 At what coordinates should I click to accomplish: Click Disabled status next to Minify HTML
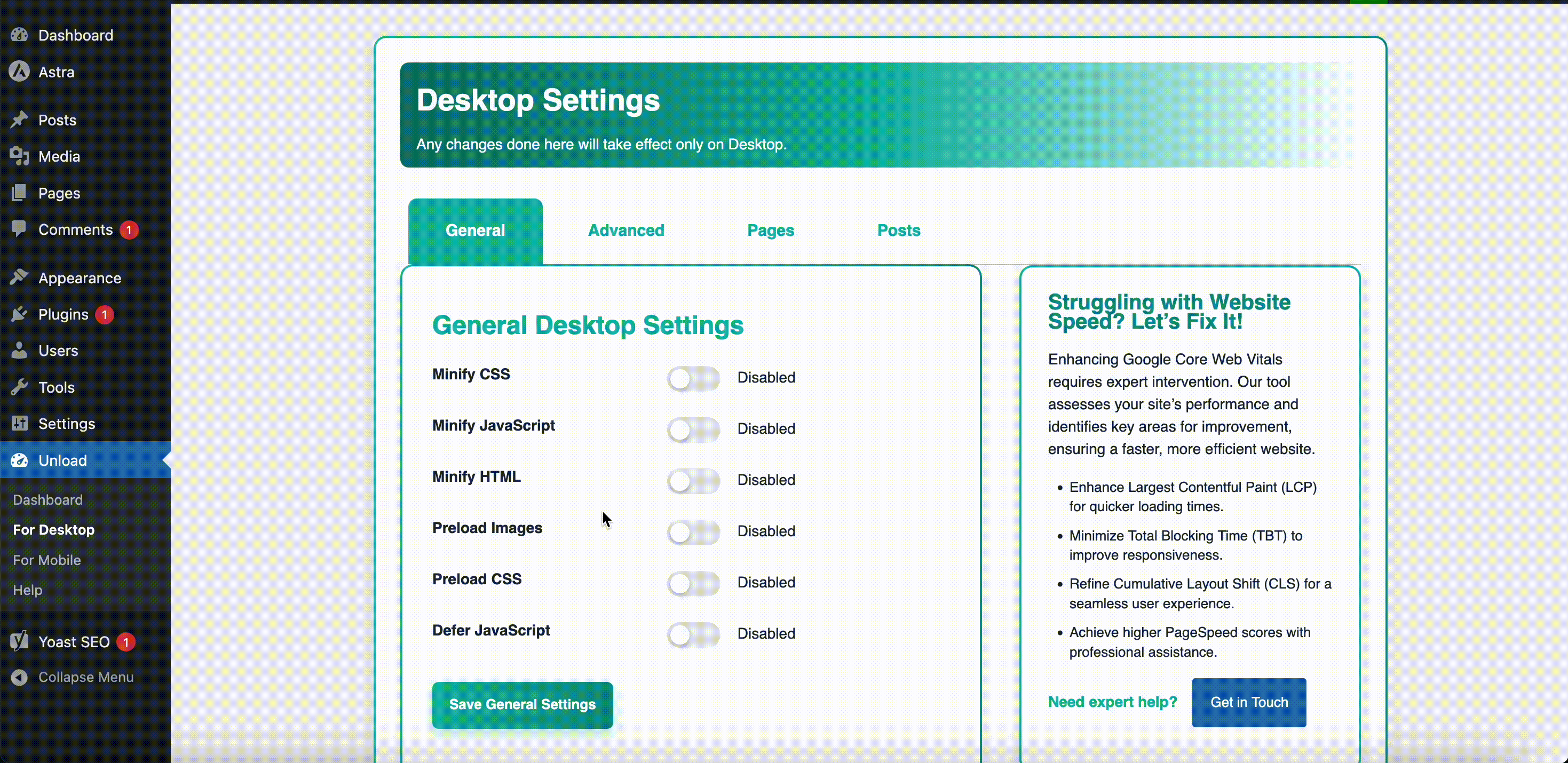[x=766, y=480]
